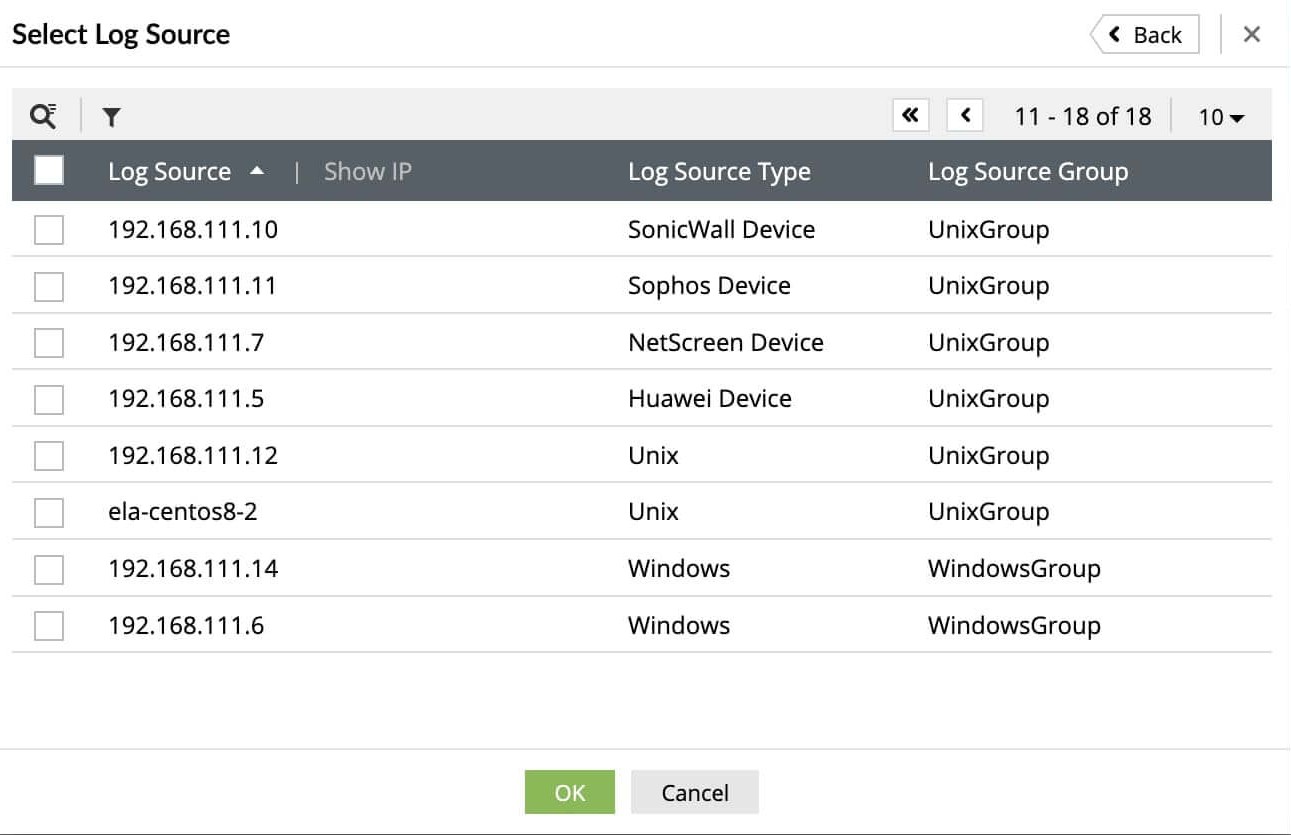Click the OK button
The width and height of the screenshot is (1291, 835).
[x=569, y=792]
